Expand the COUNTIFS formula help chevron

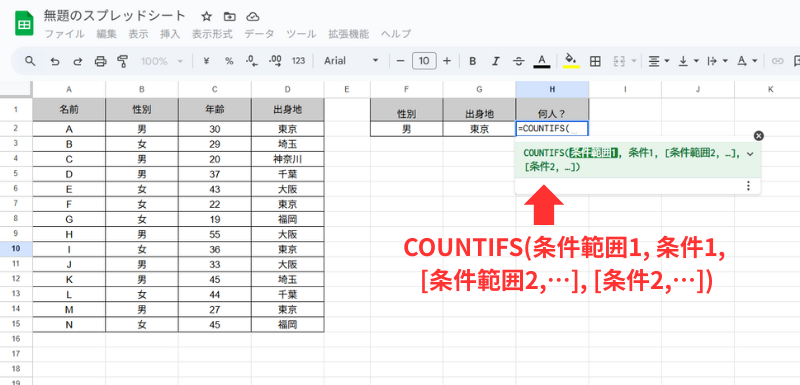click(749, 153)
